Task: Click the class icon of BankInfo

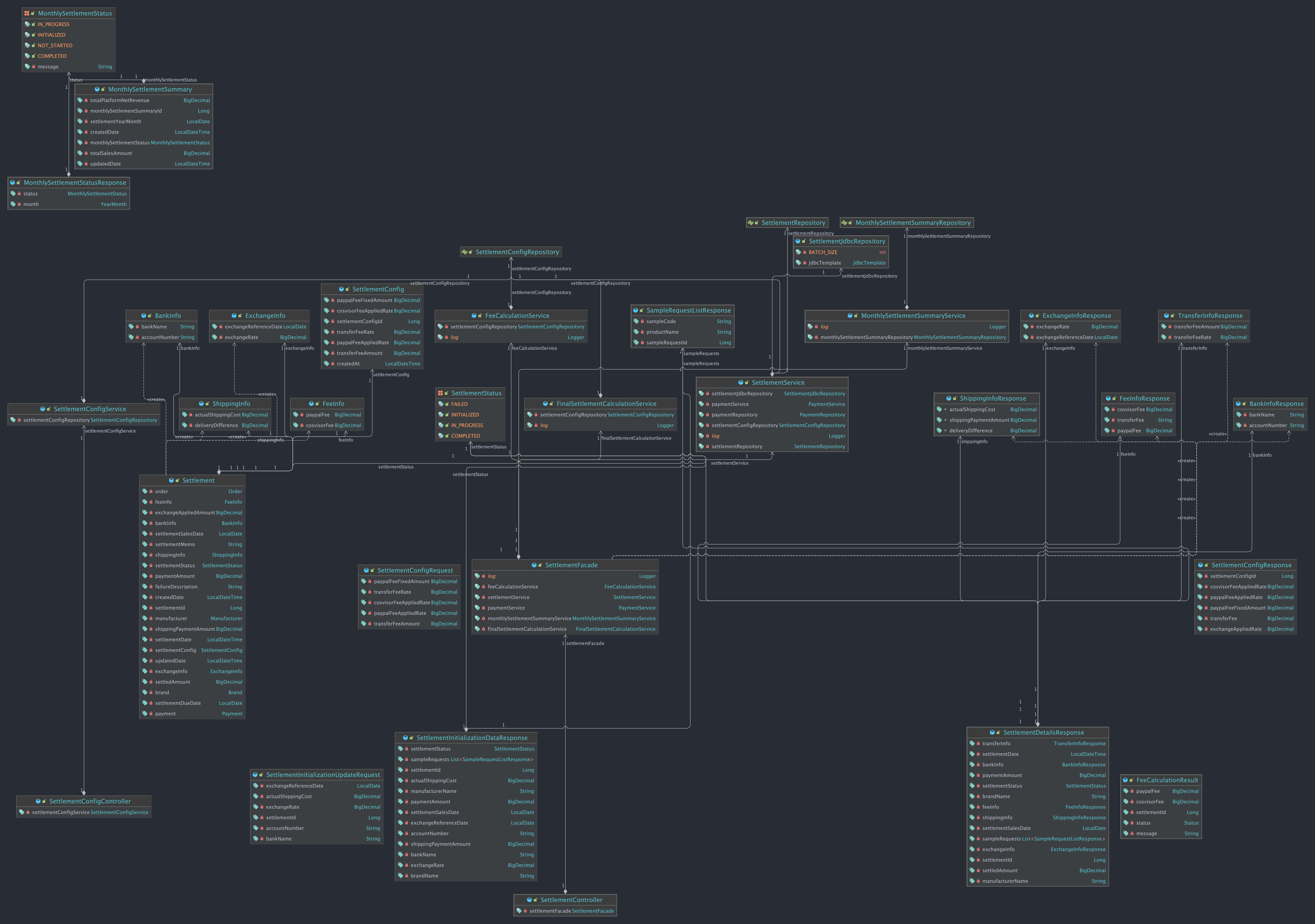Action: coord(144,316)
